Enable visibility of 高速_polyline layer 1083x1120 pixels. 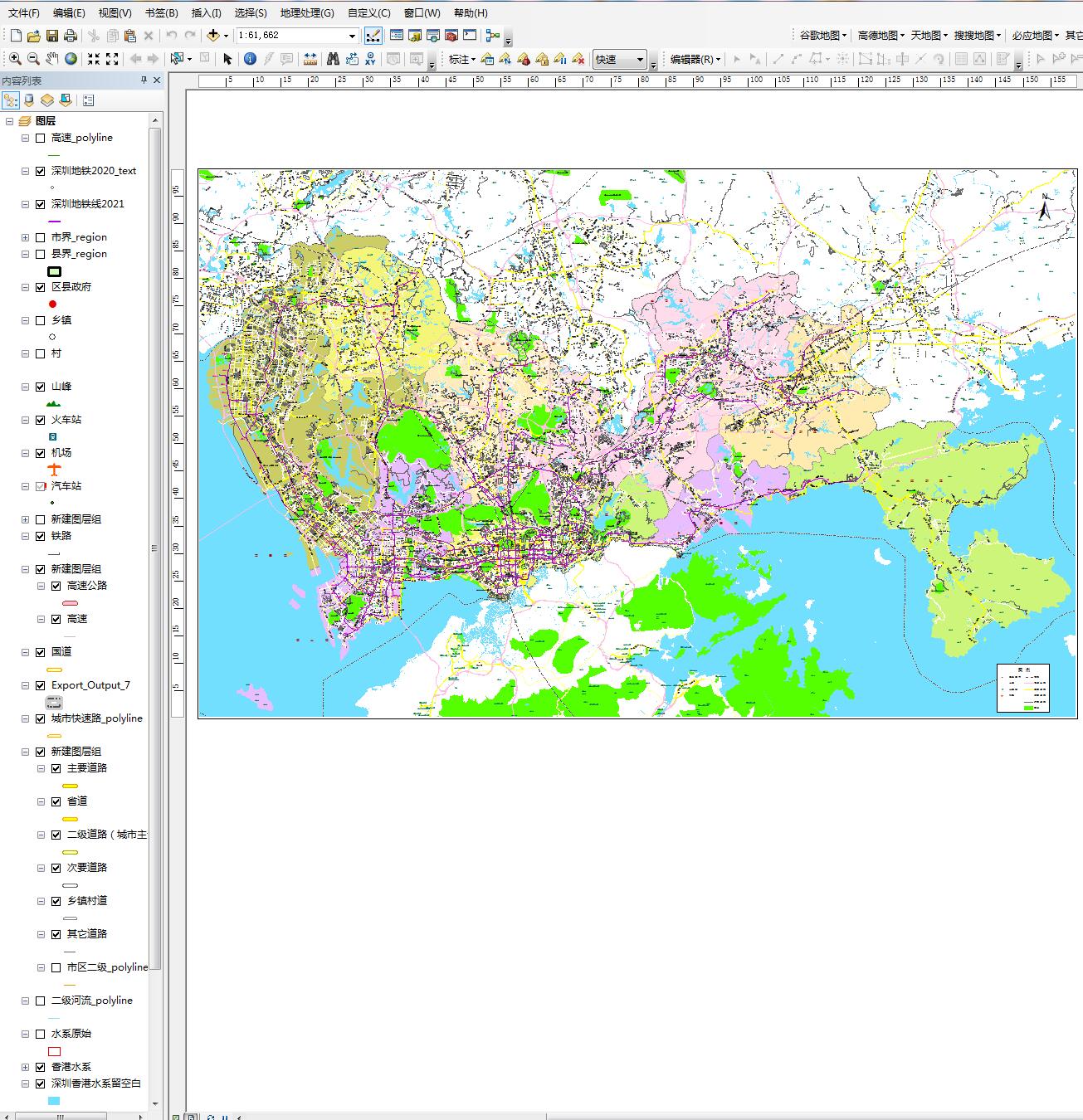click(x=40, y=138)
